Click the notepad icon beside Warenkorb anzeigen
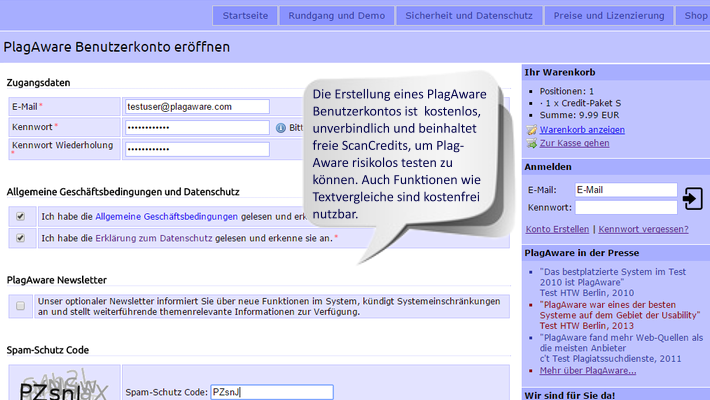The image size is (710, 400). tap(532, 130)
